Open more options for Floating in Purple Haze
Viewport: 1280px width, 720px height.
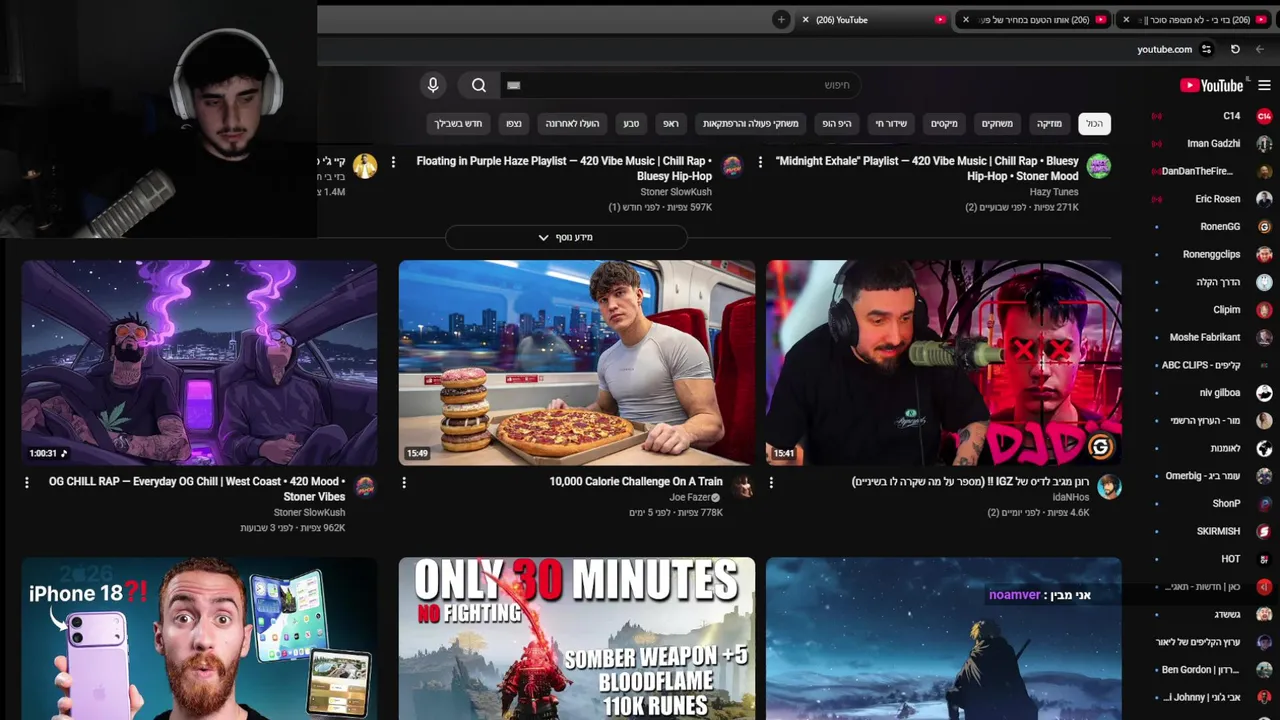coord(393,161)
